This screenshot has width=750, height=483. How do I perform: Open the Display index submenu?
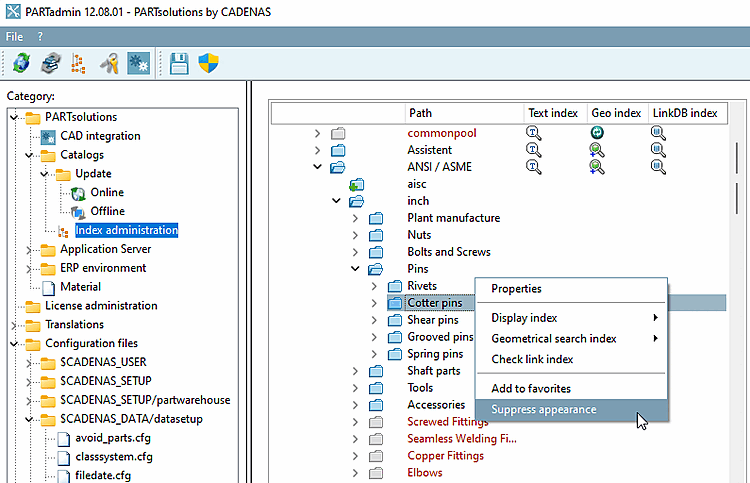pos(571,318)
